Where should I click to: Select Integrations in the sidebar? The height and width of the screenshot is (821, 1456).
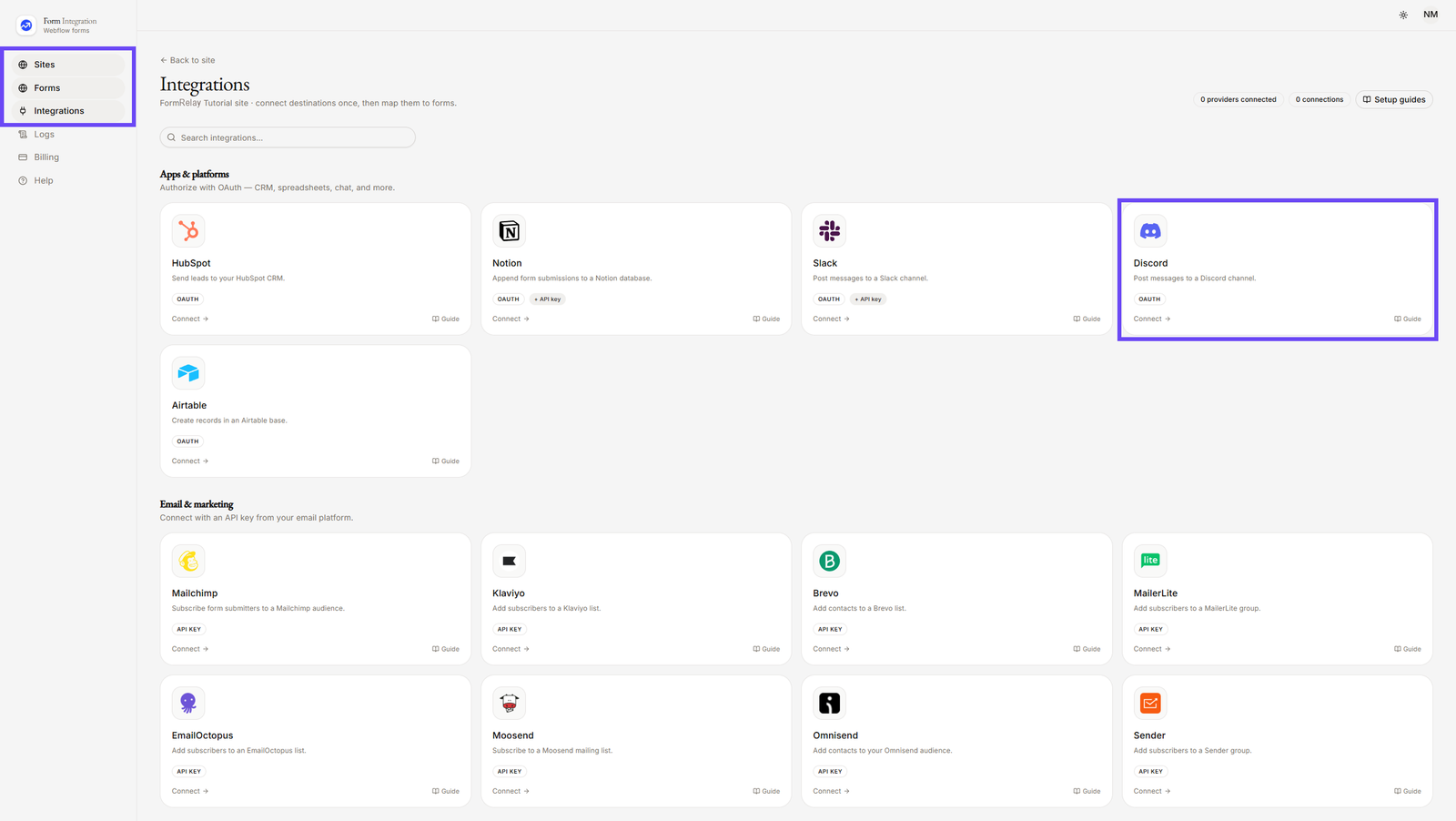pyautogui.click(x=69, y=111)
